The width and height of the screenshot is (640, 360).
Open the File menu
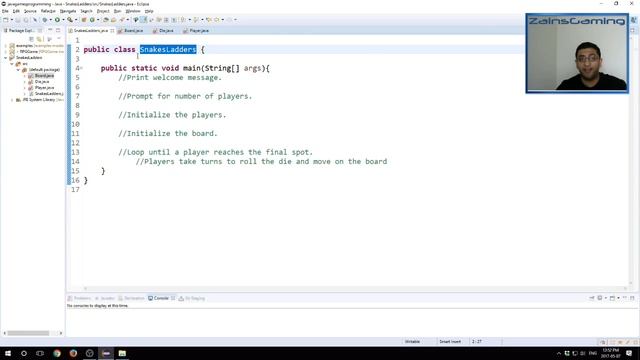click(5, 11)
